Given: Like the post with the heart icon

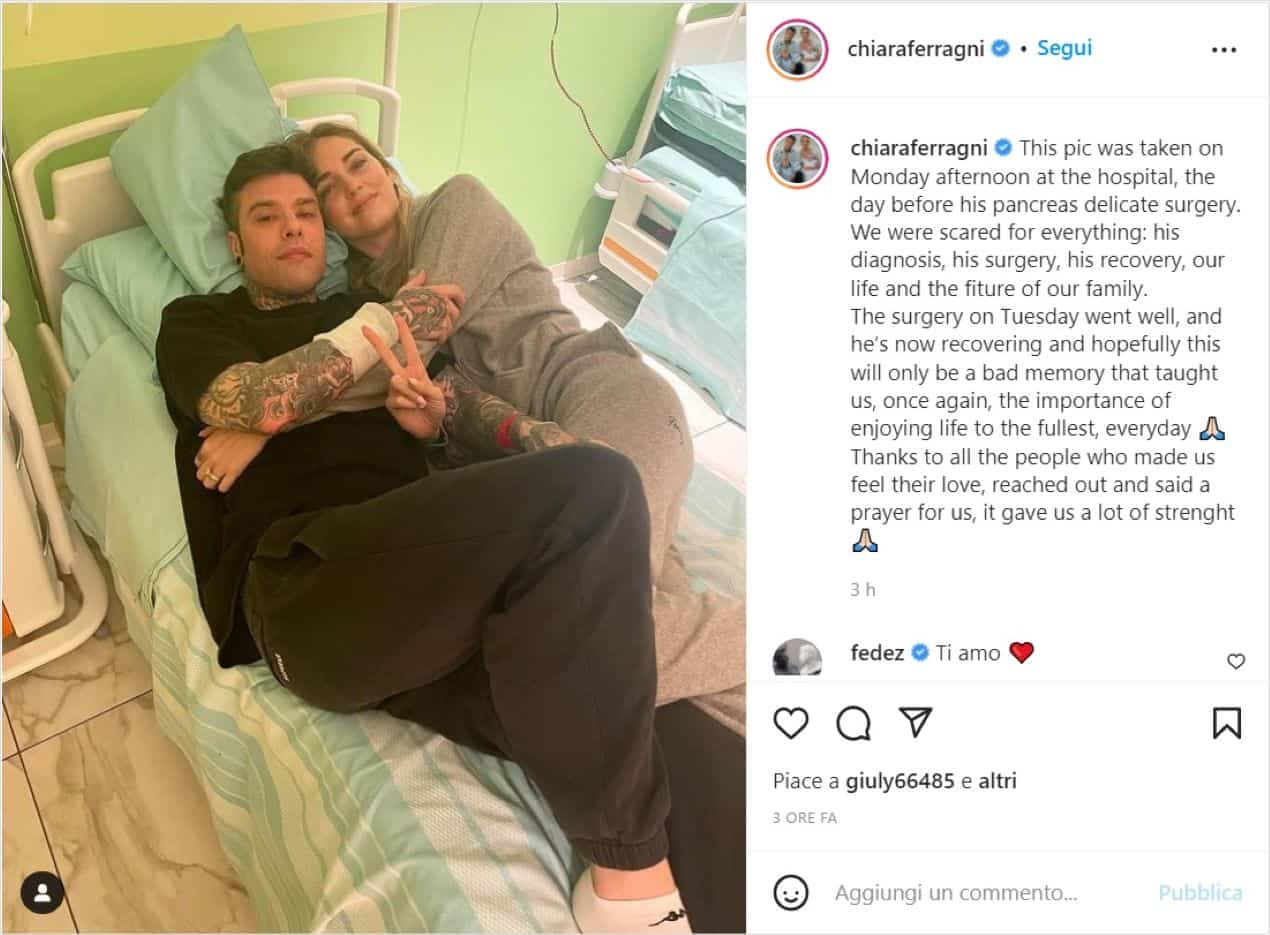Looking at the screenshot, I should [x=791, y=723].
